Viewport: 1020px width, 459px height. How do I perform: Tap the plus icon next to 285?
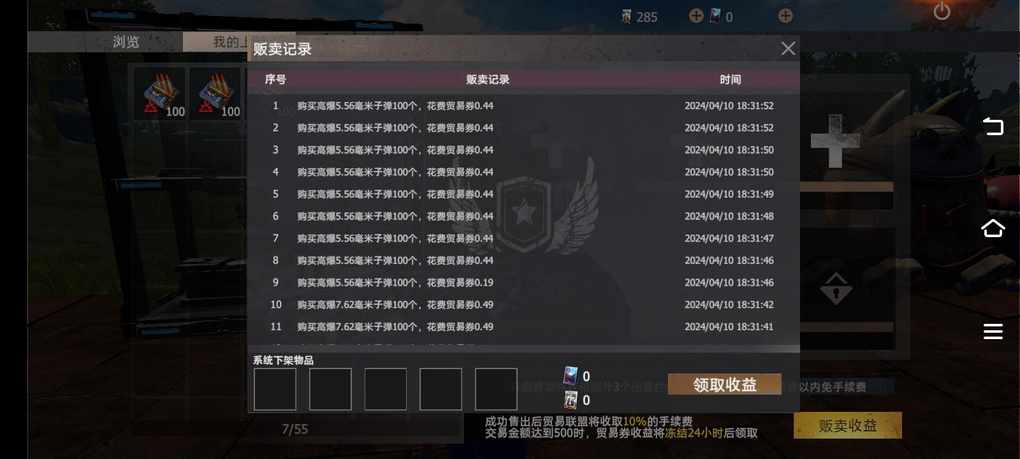(x=696, y=16)
